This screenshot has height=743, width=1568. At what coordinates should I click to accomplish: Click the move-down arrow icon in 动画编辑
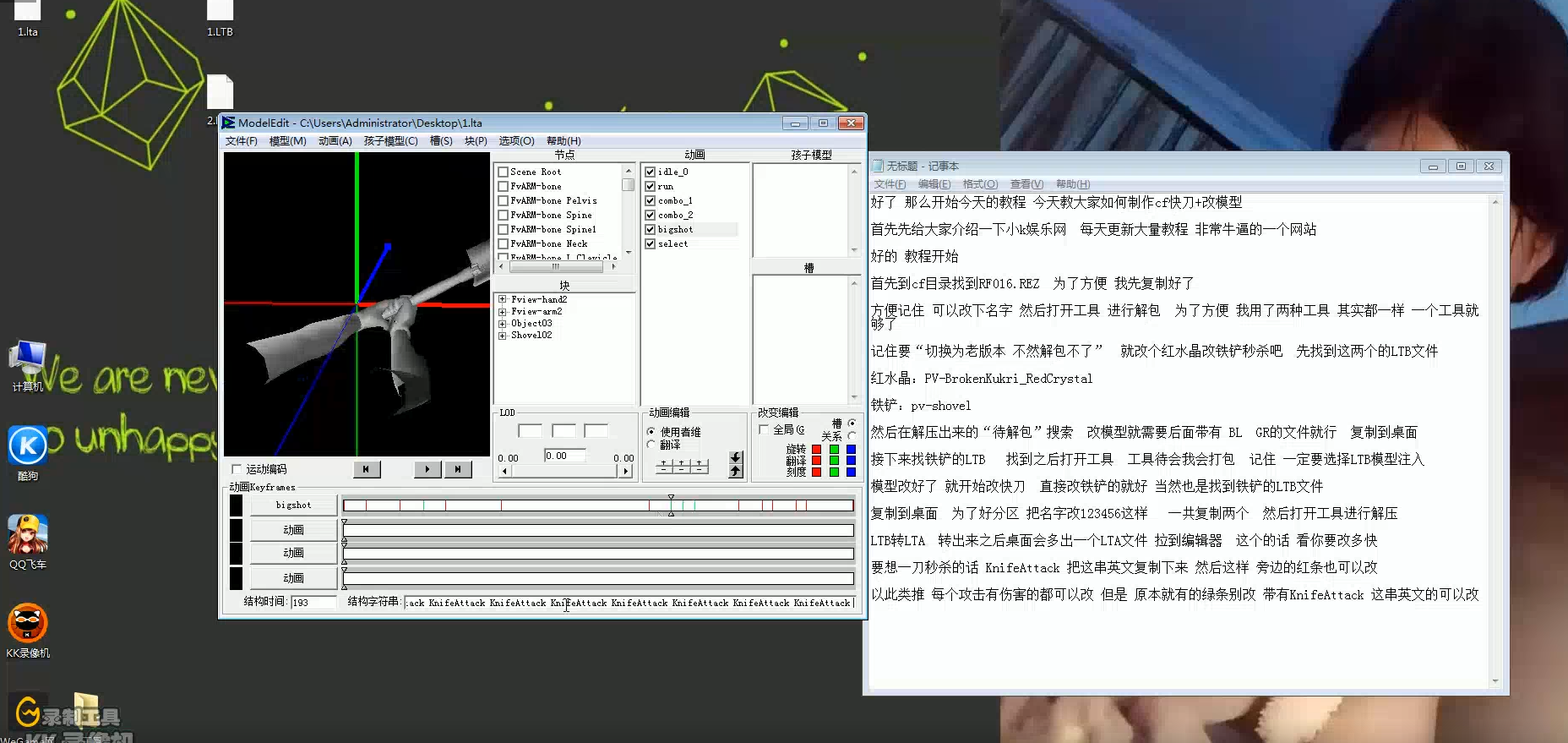click(x=736, y=457)
